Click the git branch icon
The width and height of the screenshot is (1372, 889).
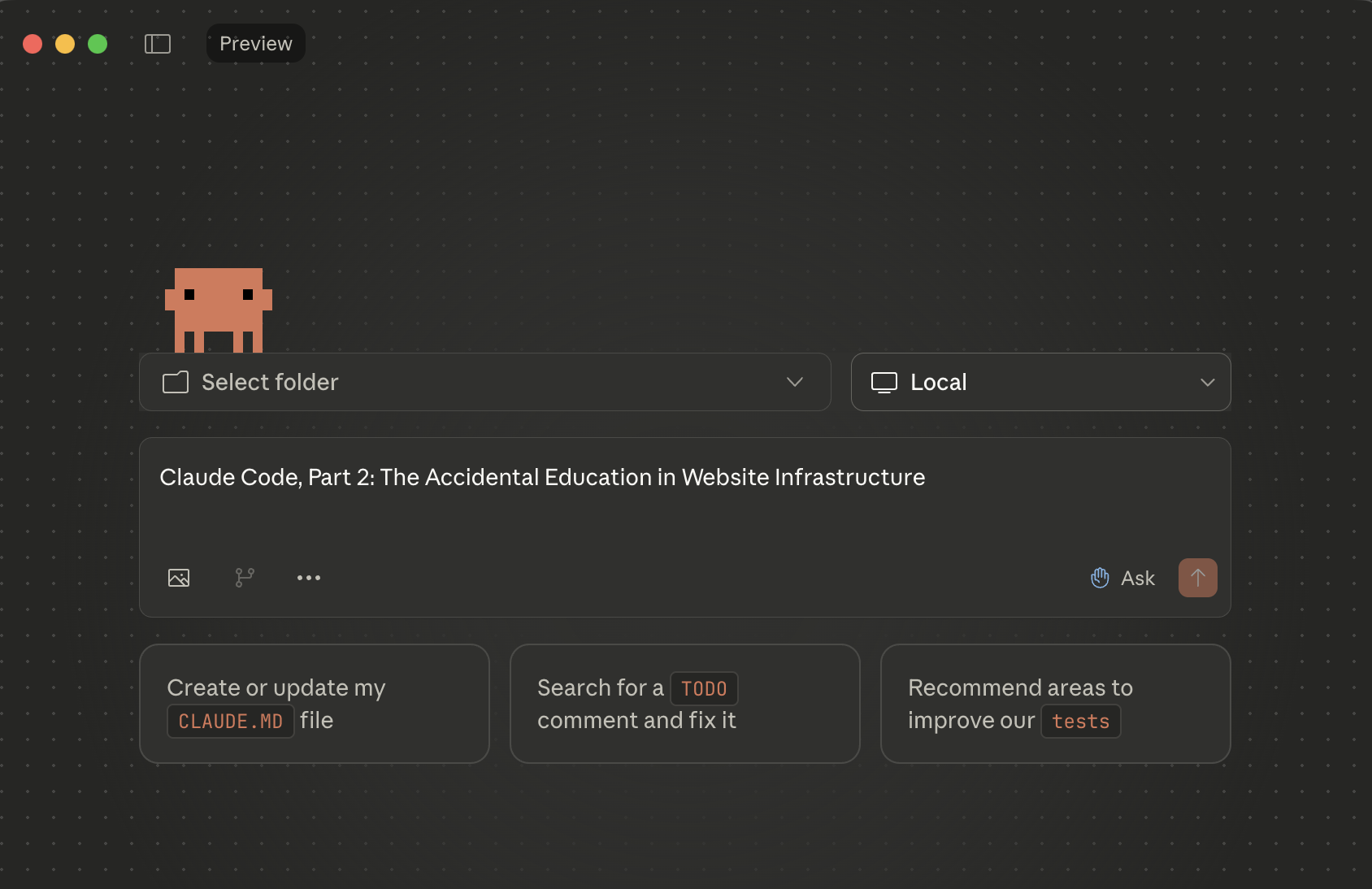click(x=245, y=578)
